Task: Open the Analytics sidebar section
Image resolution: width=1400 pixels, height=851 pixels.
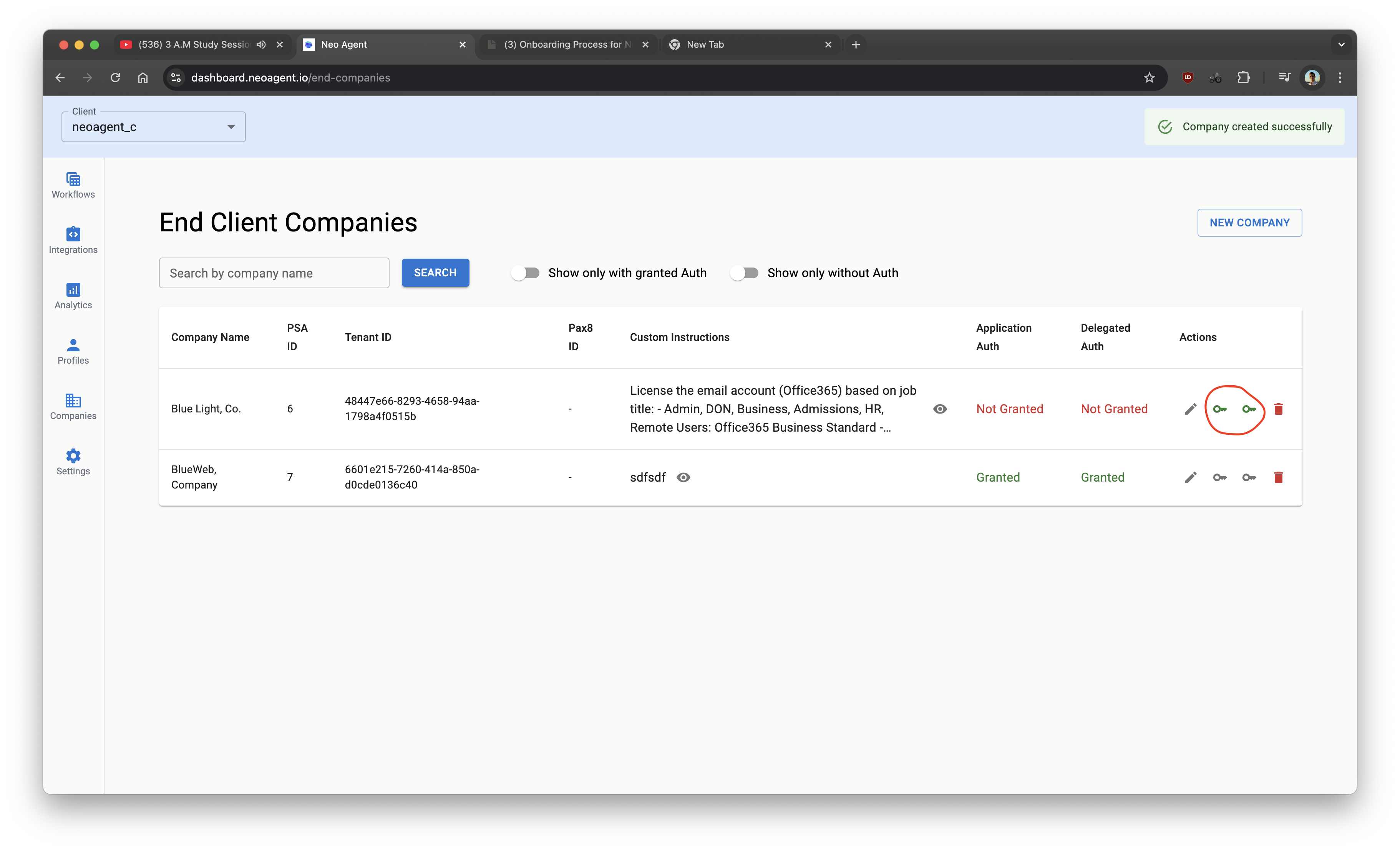Action: pyautogui.click(x=73, y=296)
